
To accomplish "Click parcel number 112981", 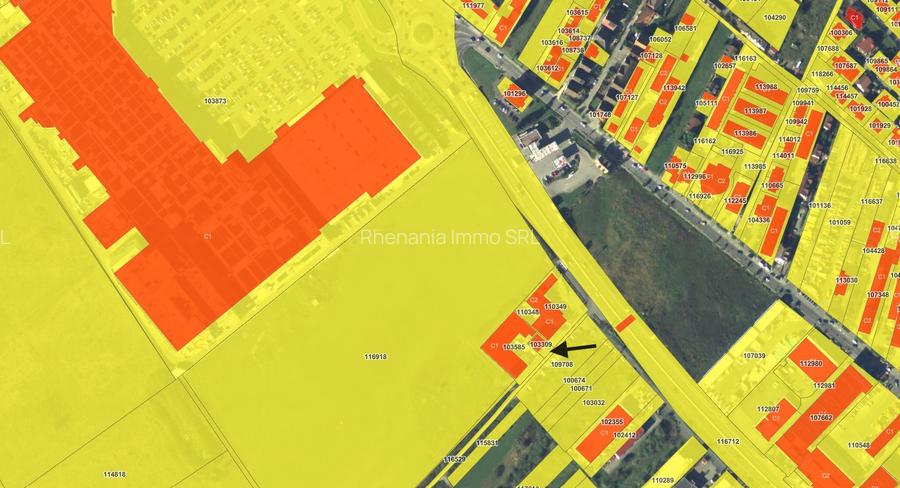I will pos(824,385).
